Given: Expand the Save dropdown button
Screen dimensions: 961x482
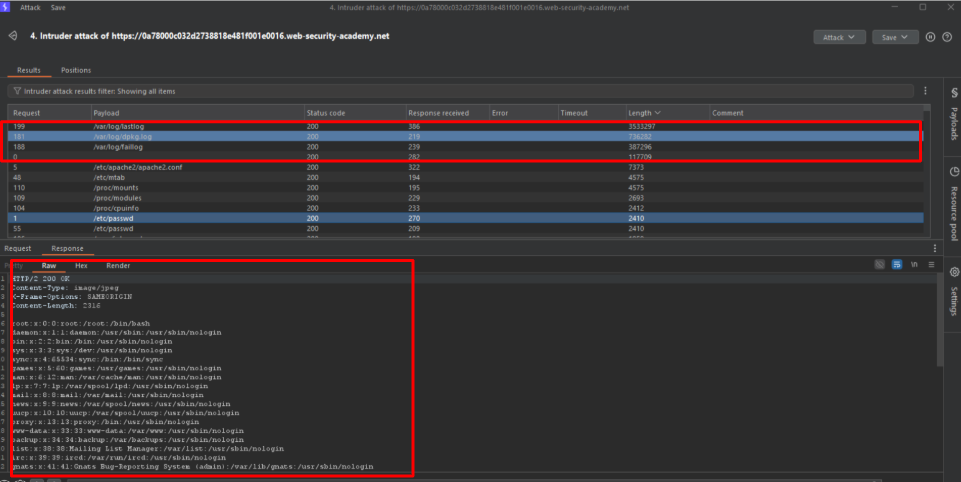Looking at the screenshot, I should click(x=894, y=37).
